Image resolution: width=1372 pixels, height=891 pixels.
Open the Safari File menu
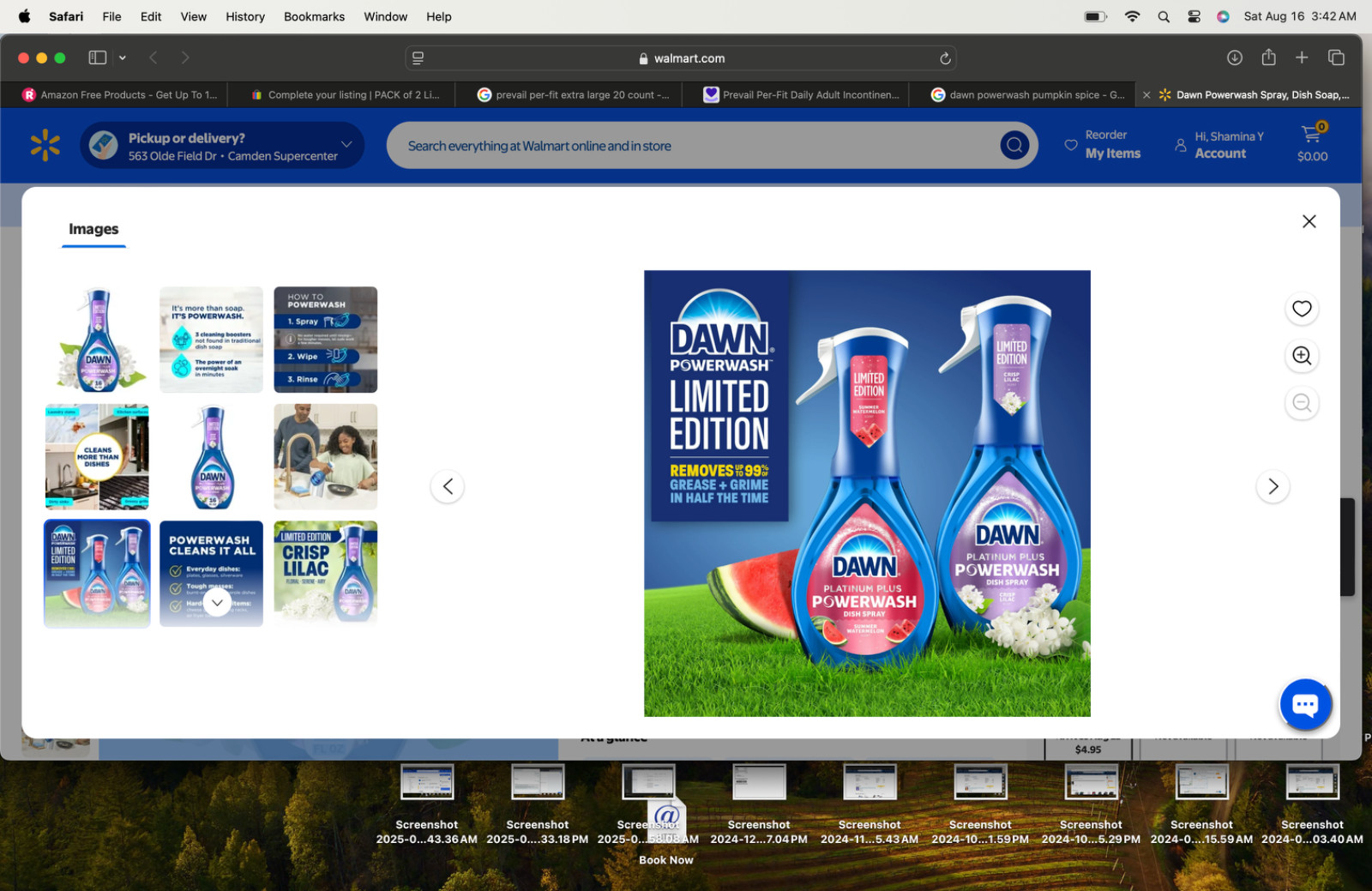click(x=111, y=16)
